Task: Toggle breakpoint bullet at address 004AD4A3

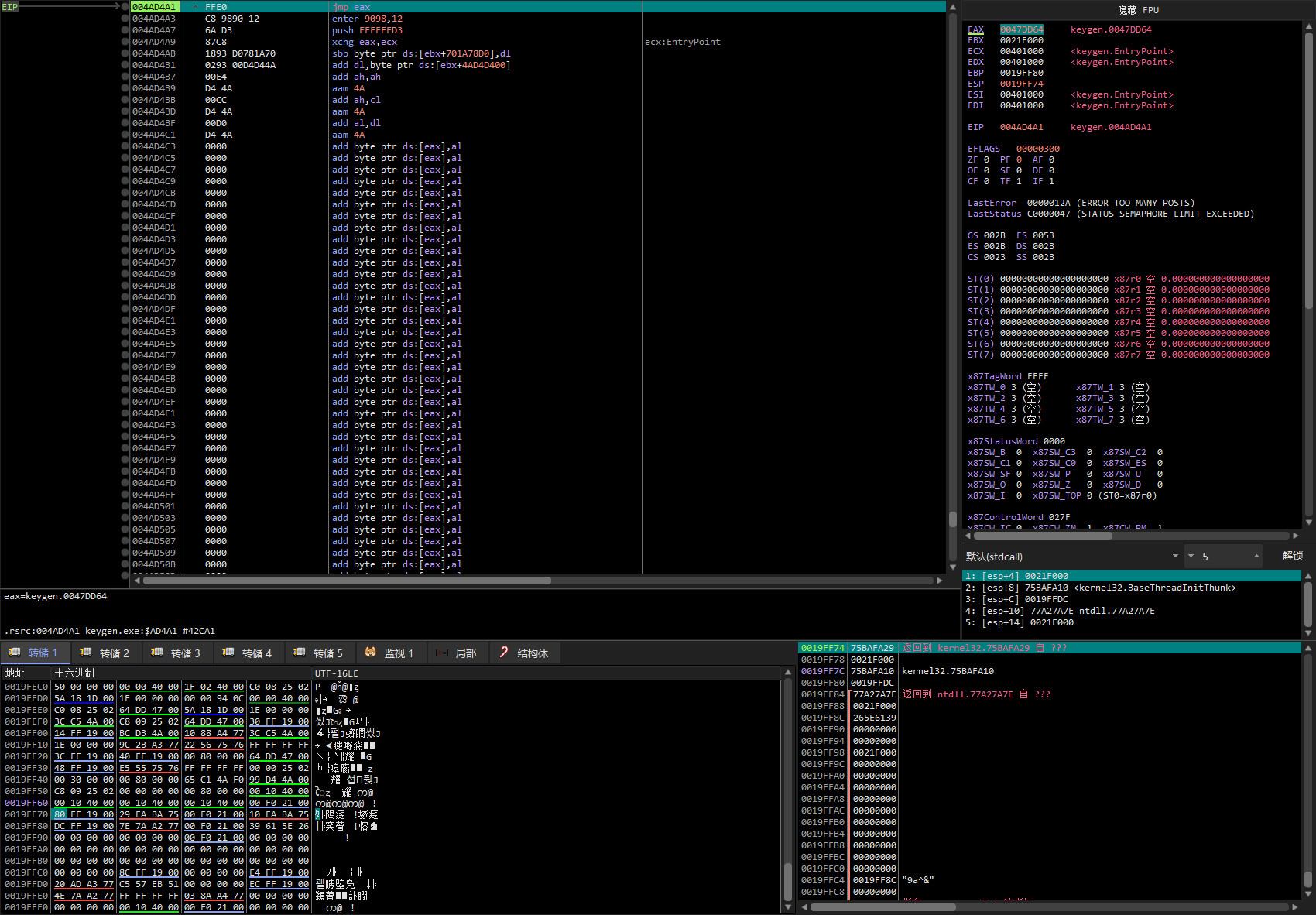Action: point(125,19)
